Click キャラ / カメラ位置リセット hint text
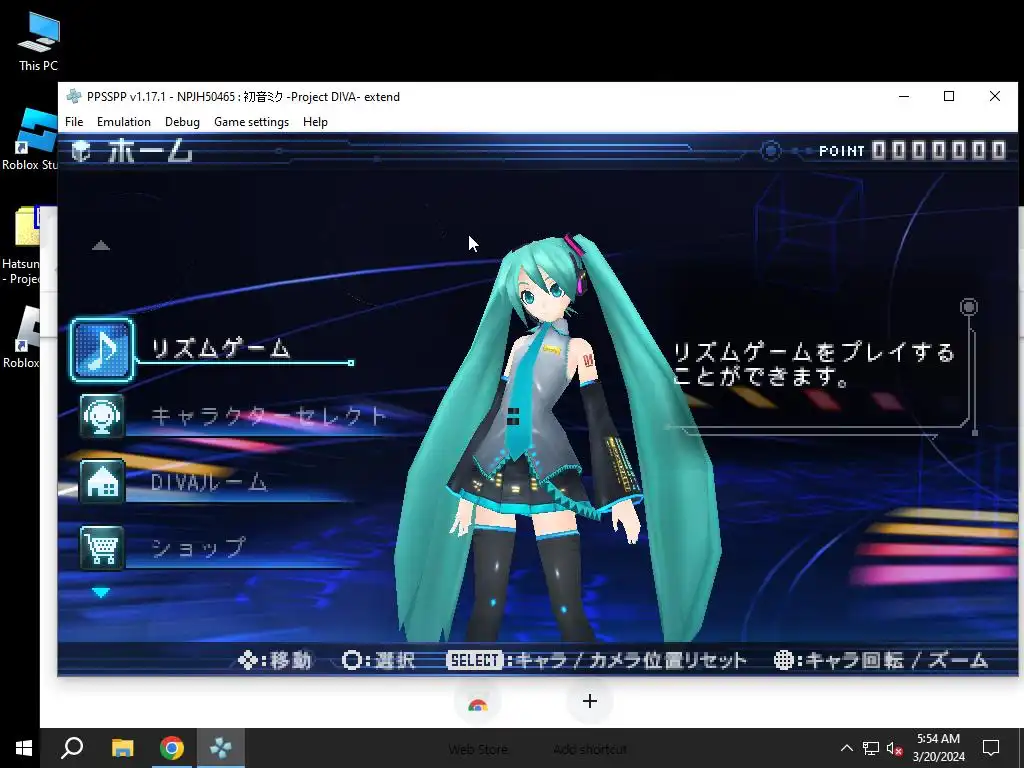Image resolution: width=1024 pixels, height=768 pixels. click(x=631, y=660)
